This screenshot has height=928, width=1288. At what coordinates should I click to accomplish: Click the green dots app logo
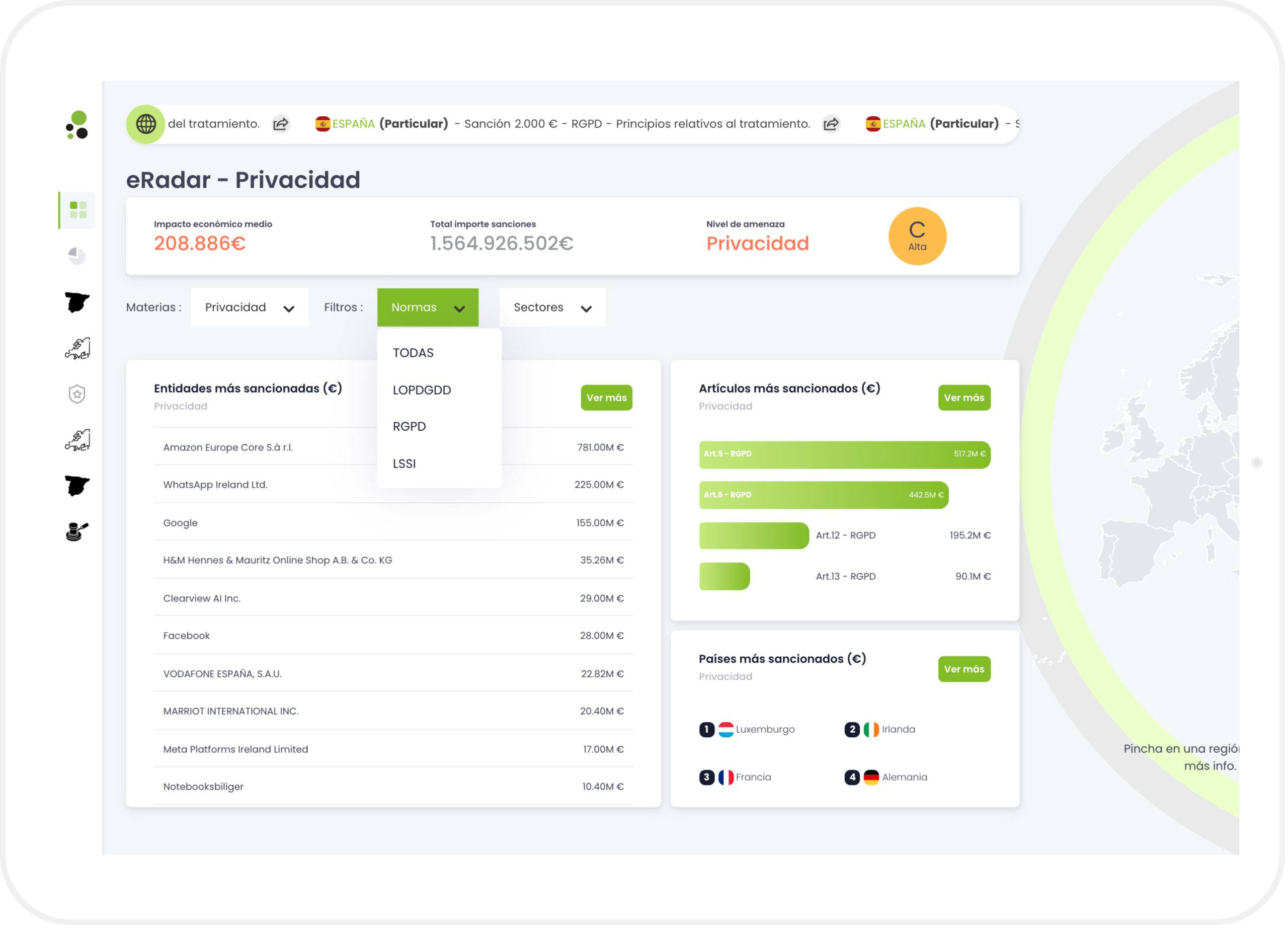77,125
